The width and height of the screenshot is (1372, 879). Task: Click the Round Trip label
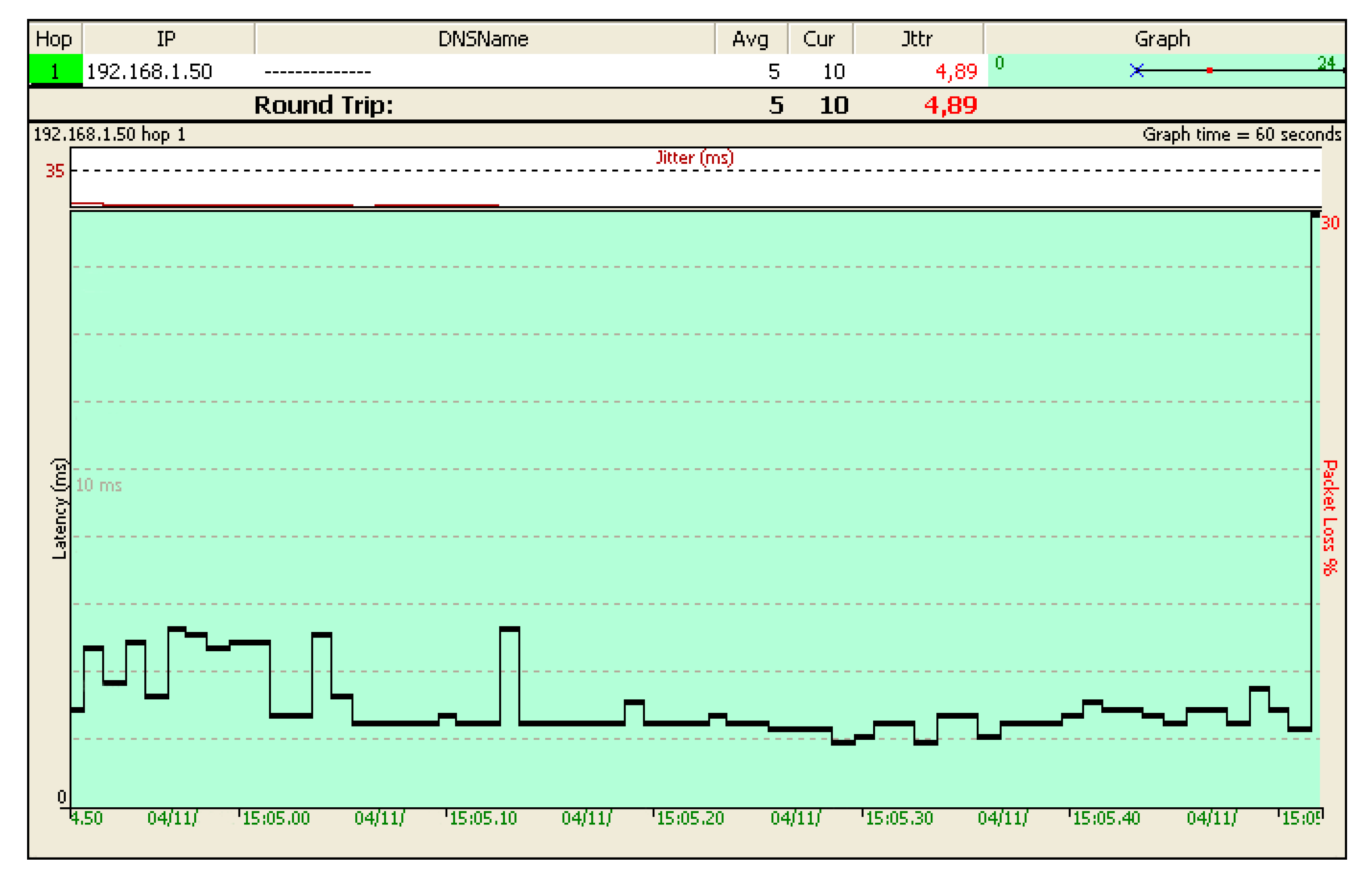pos(323,105)
